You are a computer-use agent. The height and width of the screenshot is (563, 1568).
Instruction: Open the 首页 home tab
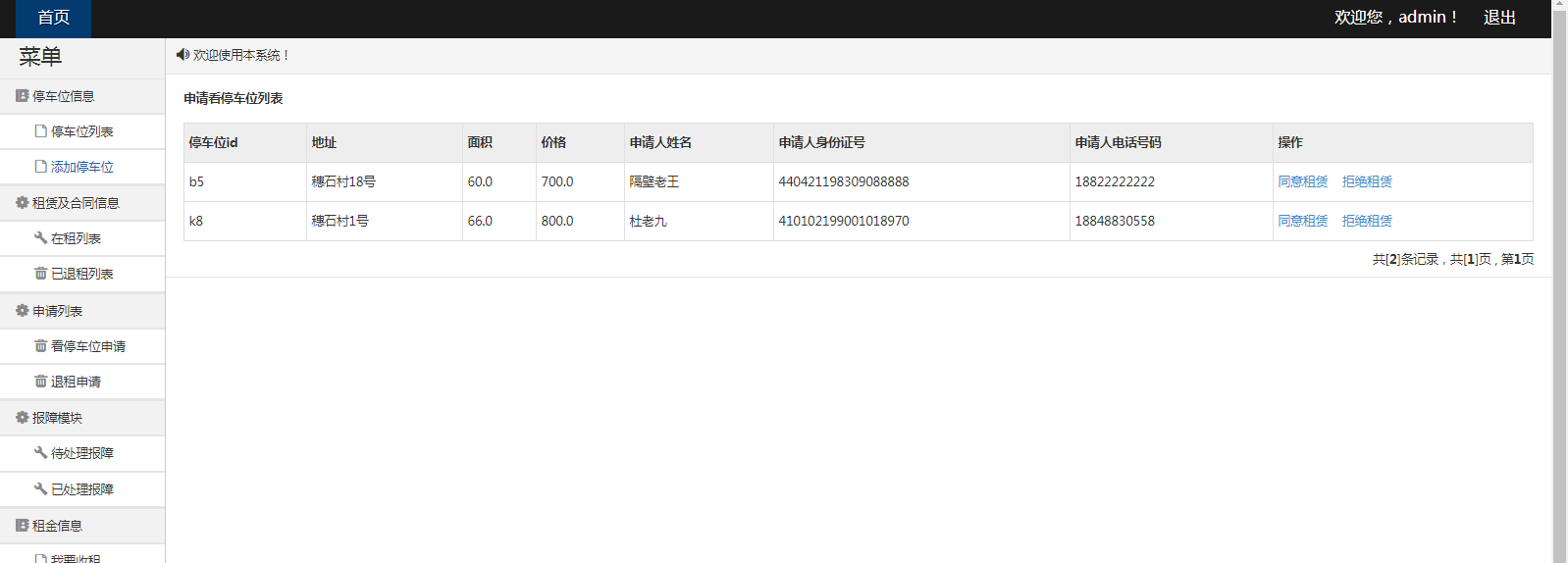tap(53, 18)
